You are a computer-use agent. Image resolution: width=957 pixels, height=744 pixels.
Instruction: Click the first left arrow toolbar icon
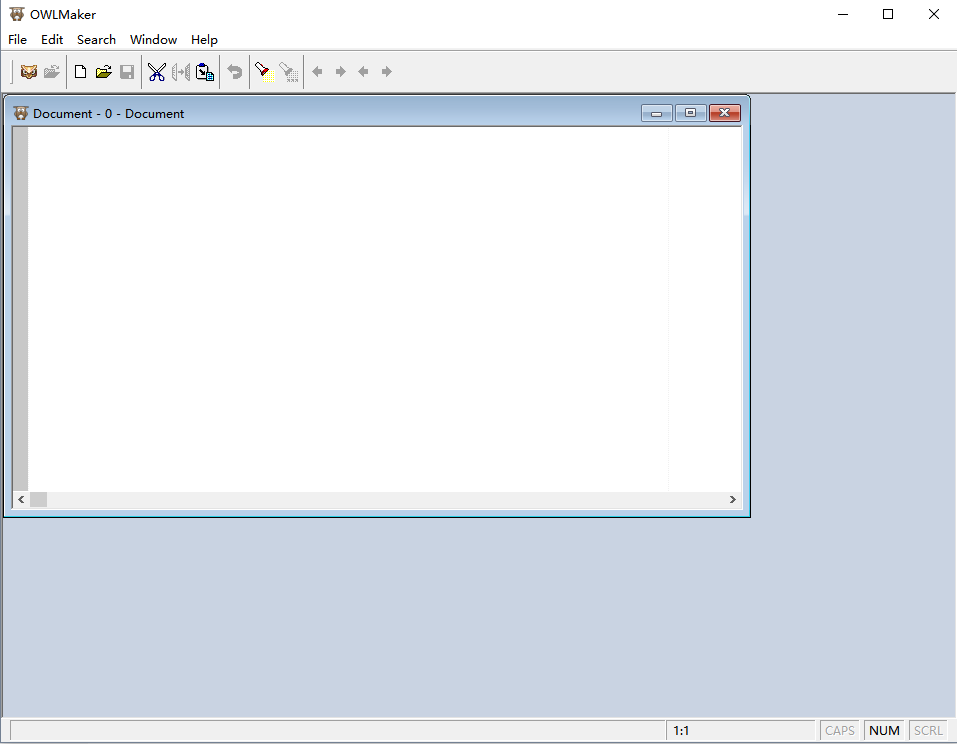point(317,72)
